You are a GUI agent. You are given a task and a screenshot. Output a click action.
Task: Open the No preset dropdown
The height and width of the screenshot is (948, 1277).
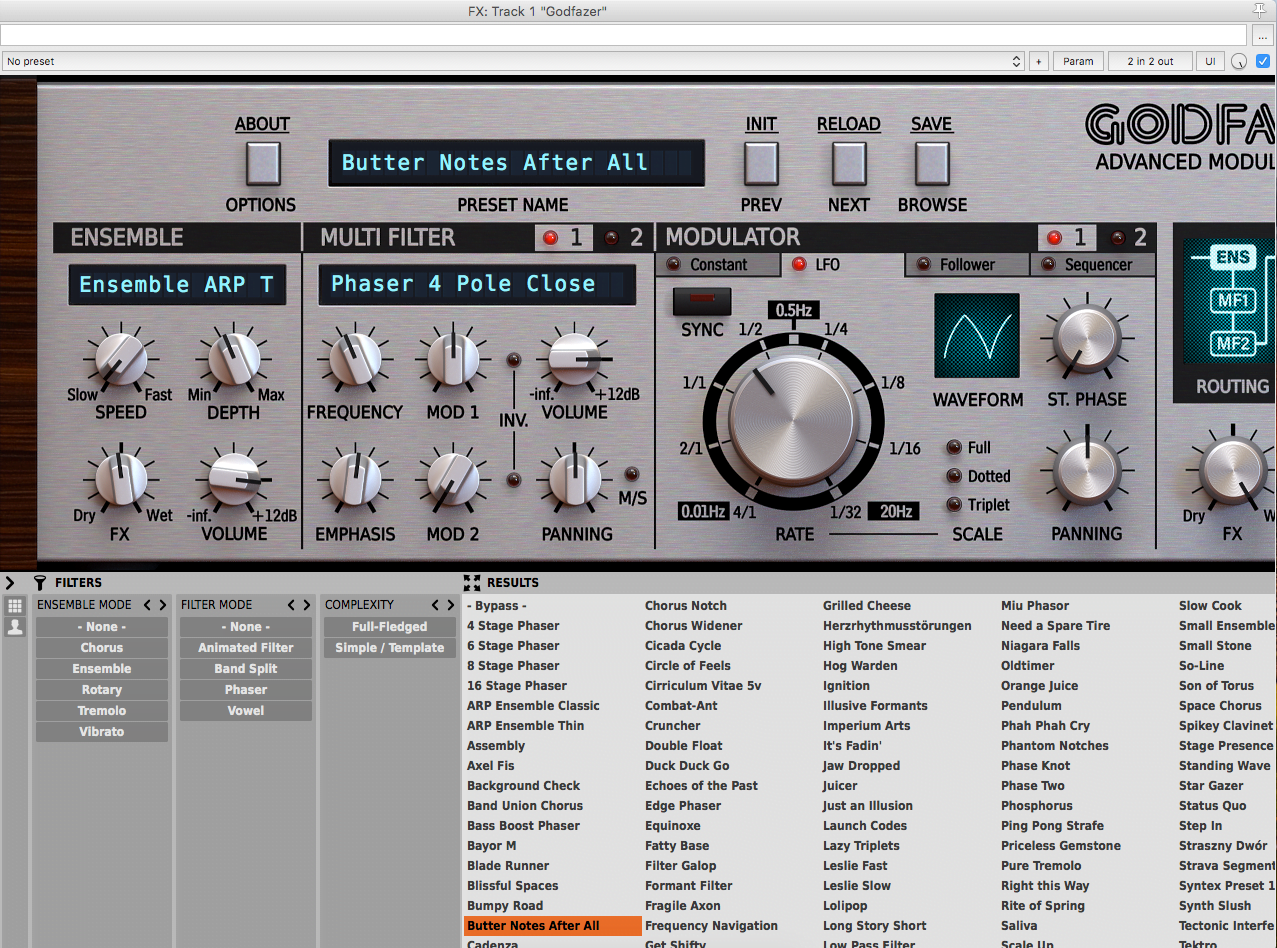(x=512, y=62)
